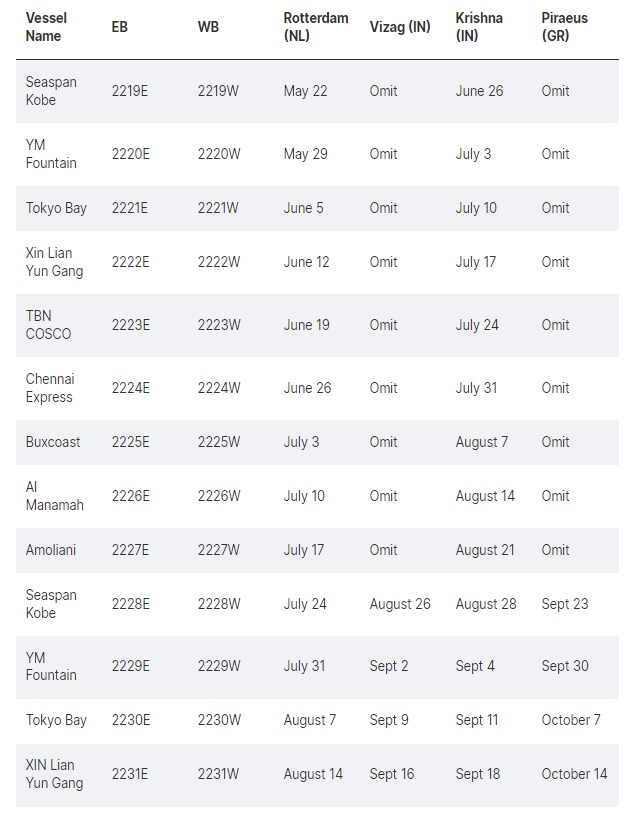Click the Vizag (IN) column header
635x815 pixels.
pos(400,27)
